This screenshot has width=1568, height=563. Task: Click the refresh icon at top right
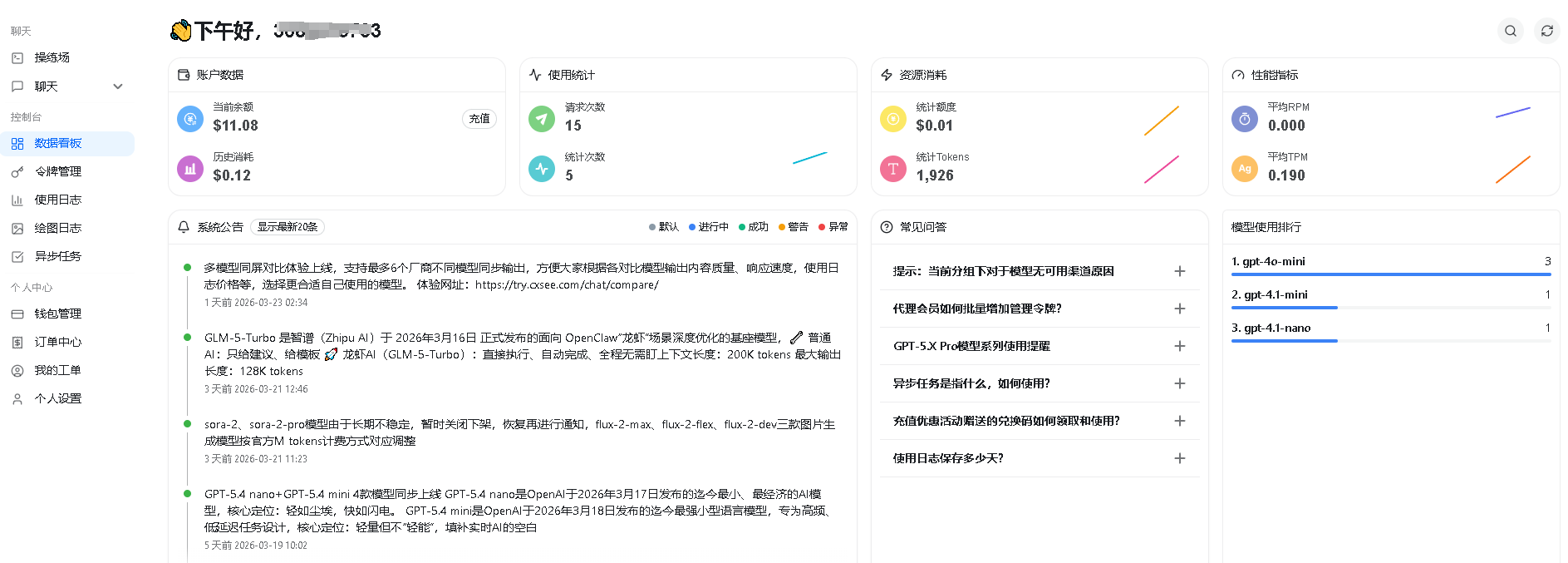[x=1546, y=31]
